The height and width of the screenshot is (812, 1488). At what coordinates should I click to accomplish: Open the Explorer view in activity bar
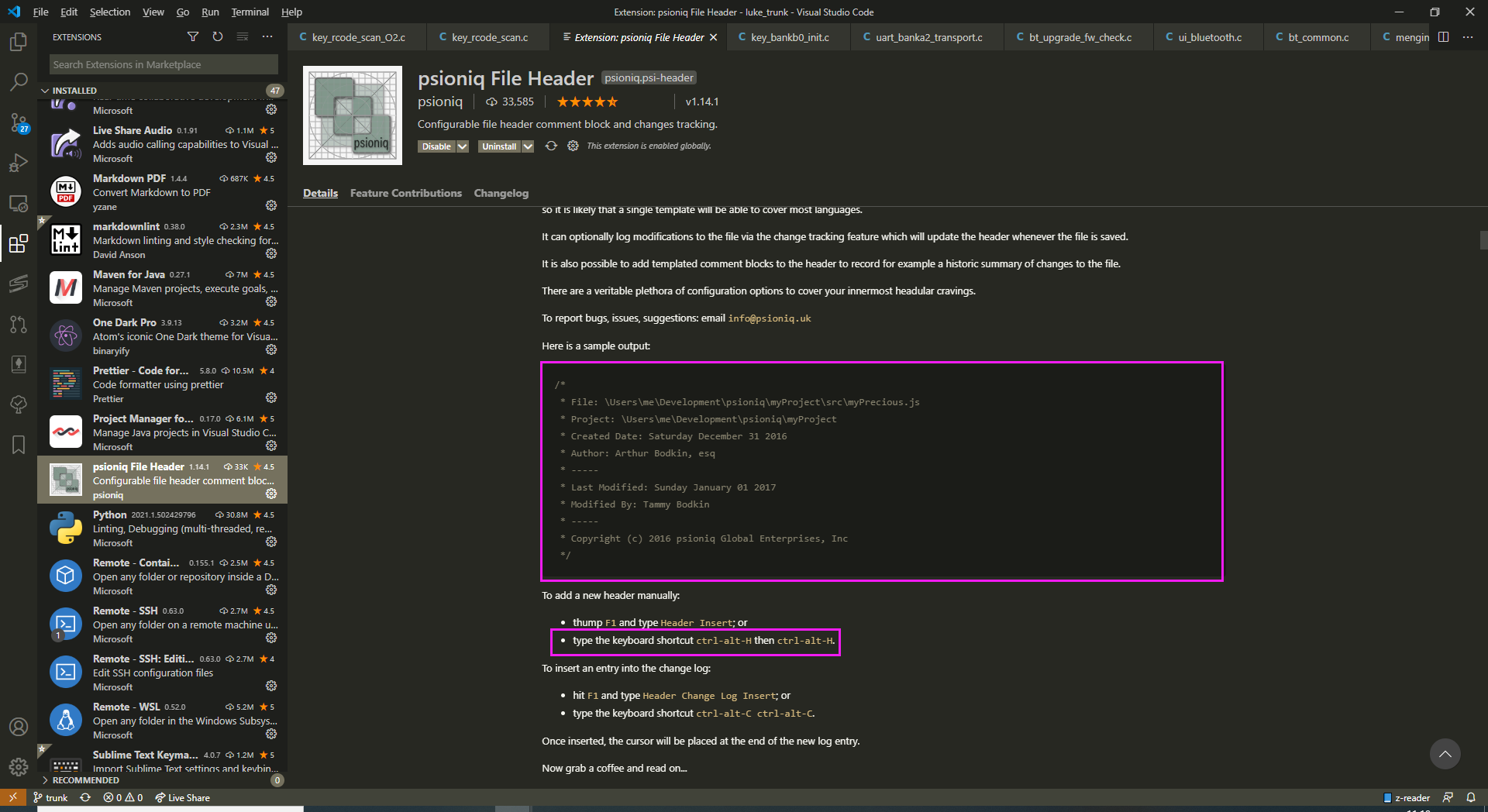(19, 41)
